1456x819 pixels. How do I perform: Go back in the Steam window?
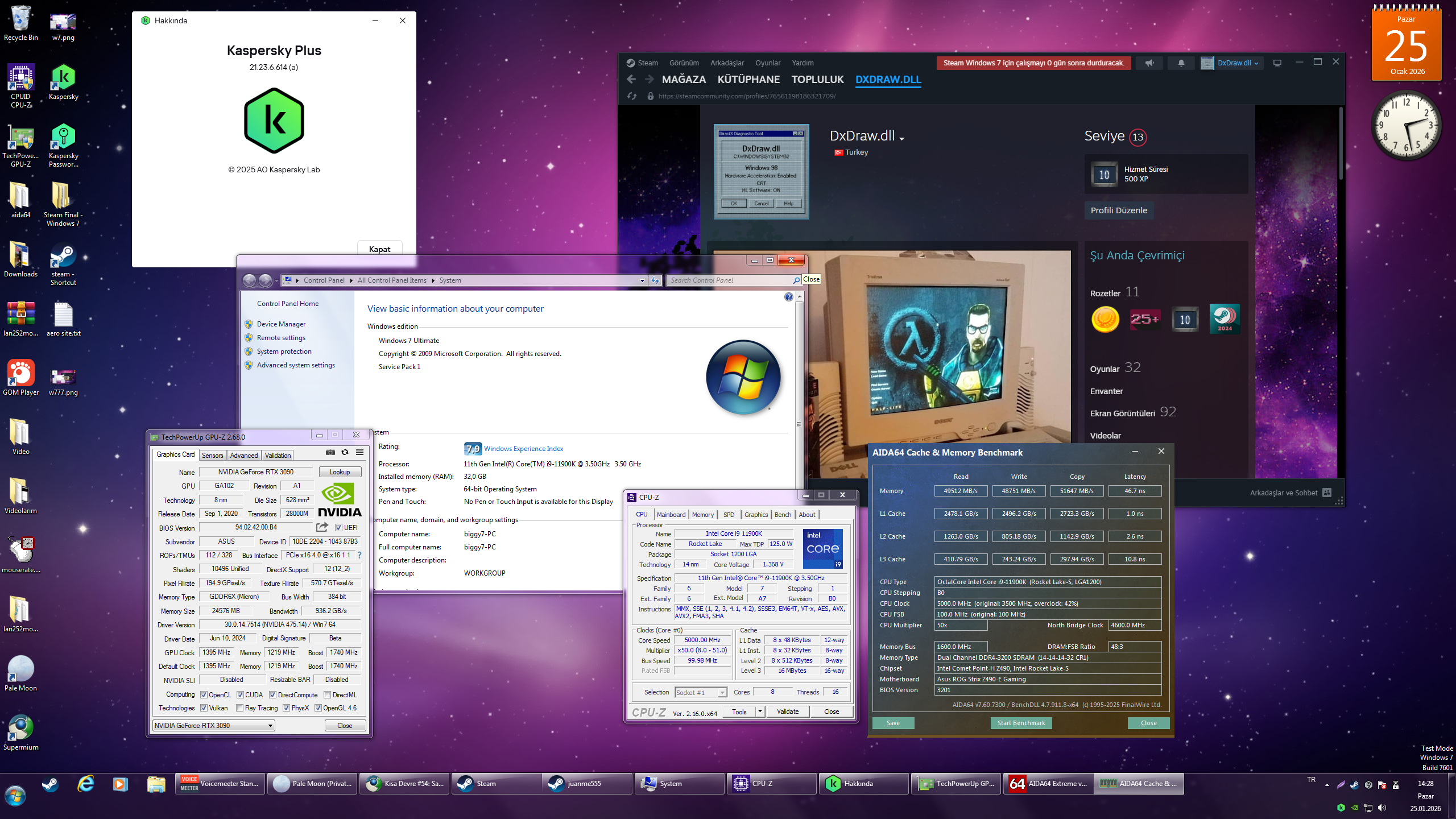[631, 80]
